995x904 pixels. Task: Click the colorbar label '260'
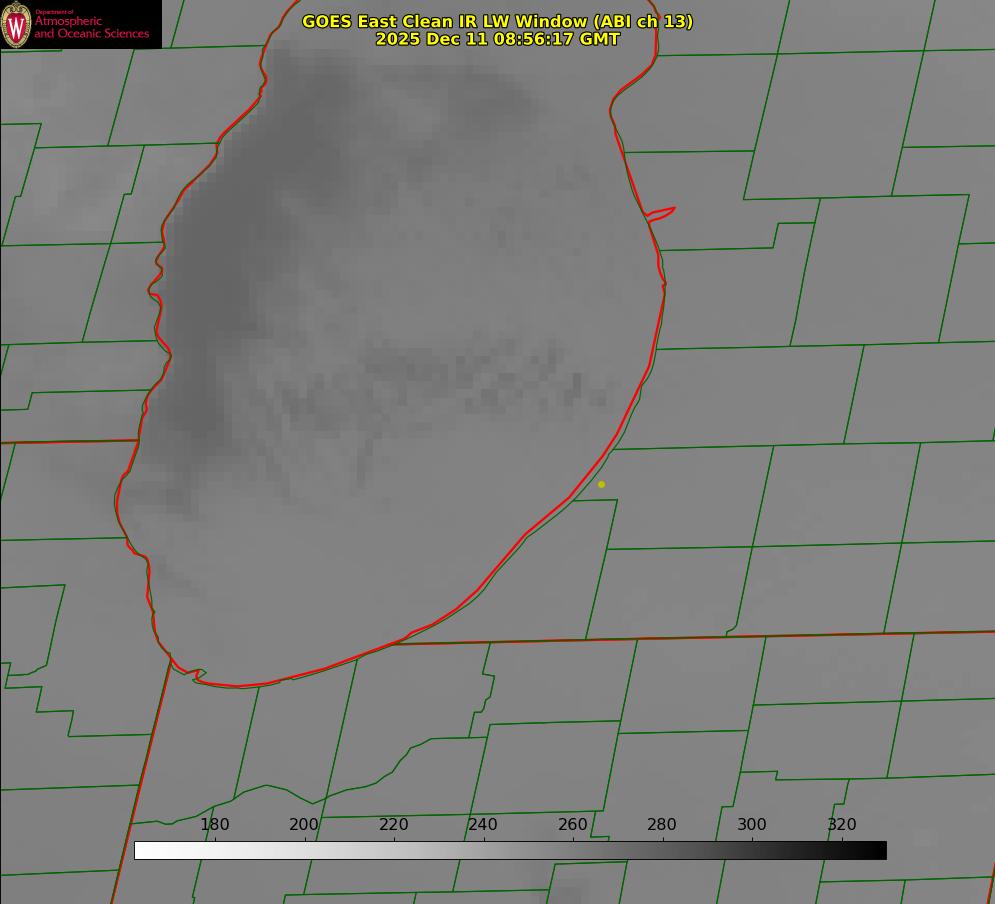tap(573, 824)
